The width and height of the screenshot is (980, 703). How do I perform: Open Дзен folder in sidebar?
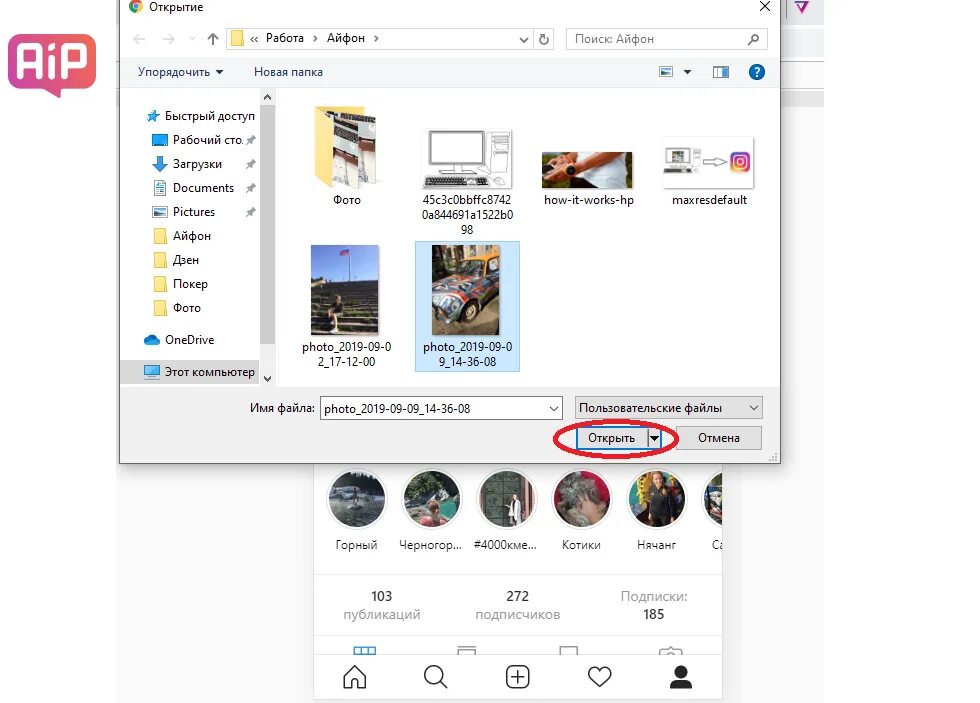coord(176,260)
